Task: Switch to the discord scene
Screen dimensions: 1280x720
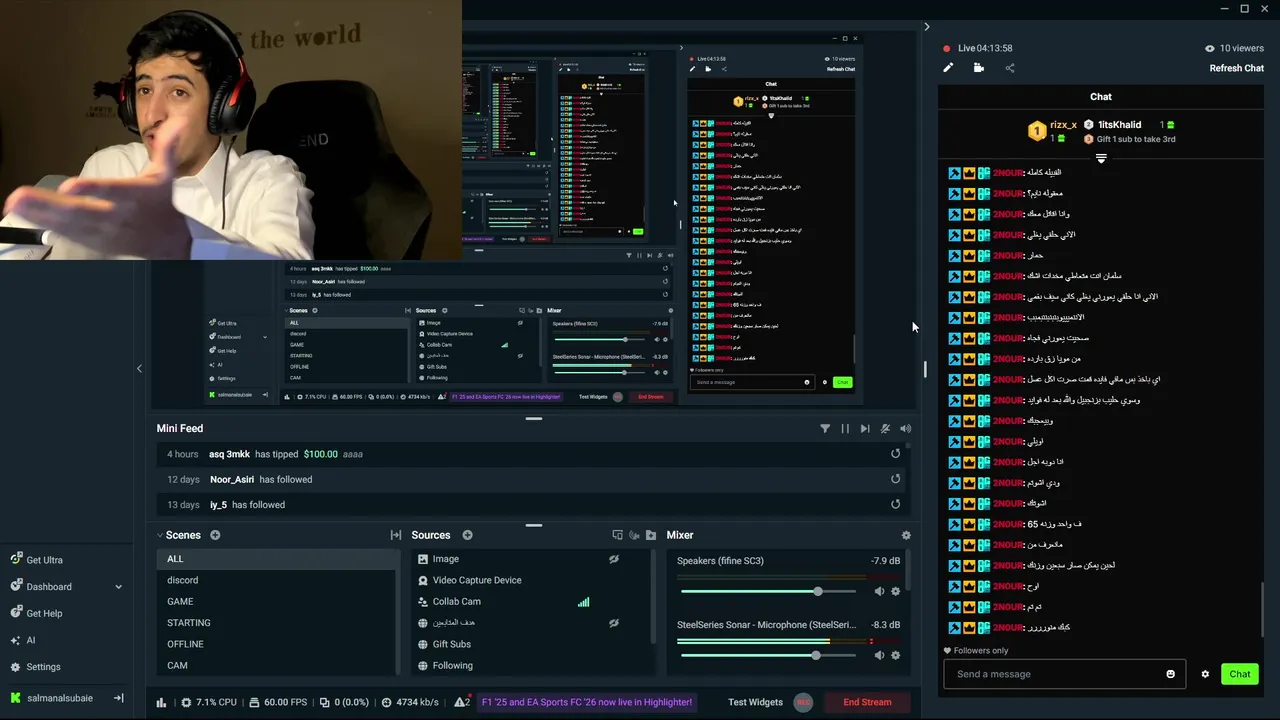Action: [x=277, y=580]
